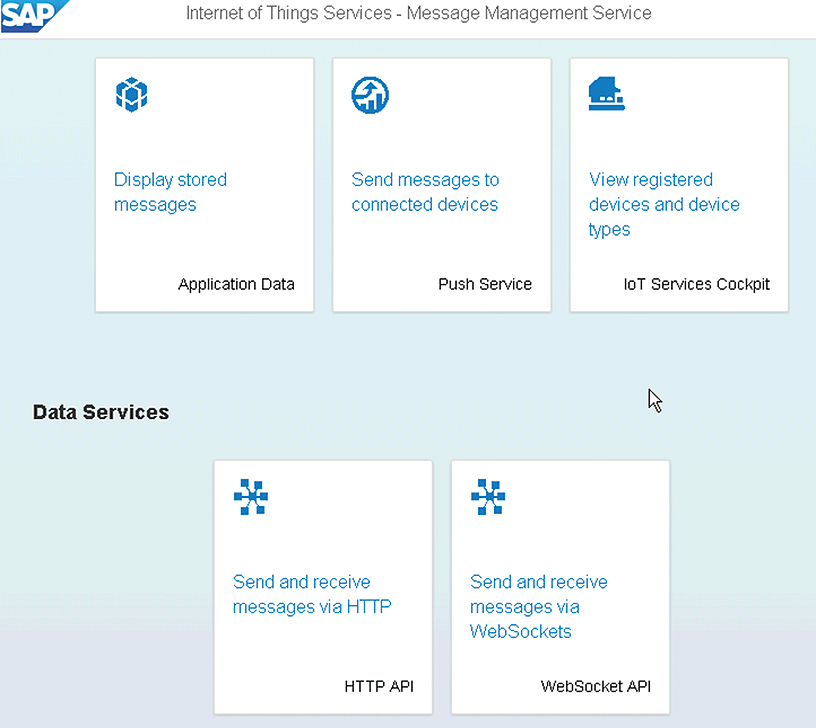Open 'Send and receive messages via HTTP'
816x728 pixels.
[x=312, y=594]
